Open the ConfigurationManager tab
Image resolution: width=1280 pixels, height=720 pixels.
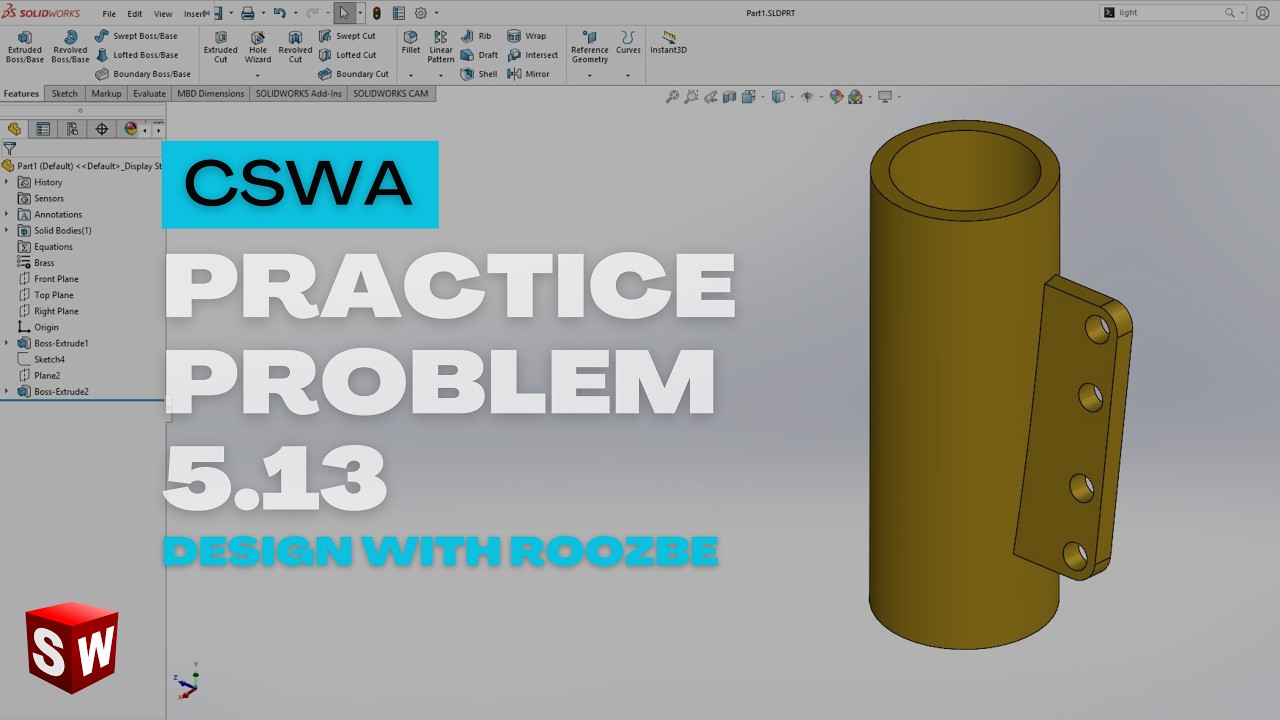coord(72,129)
